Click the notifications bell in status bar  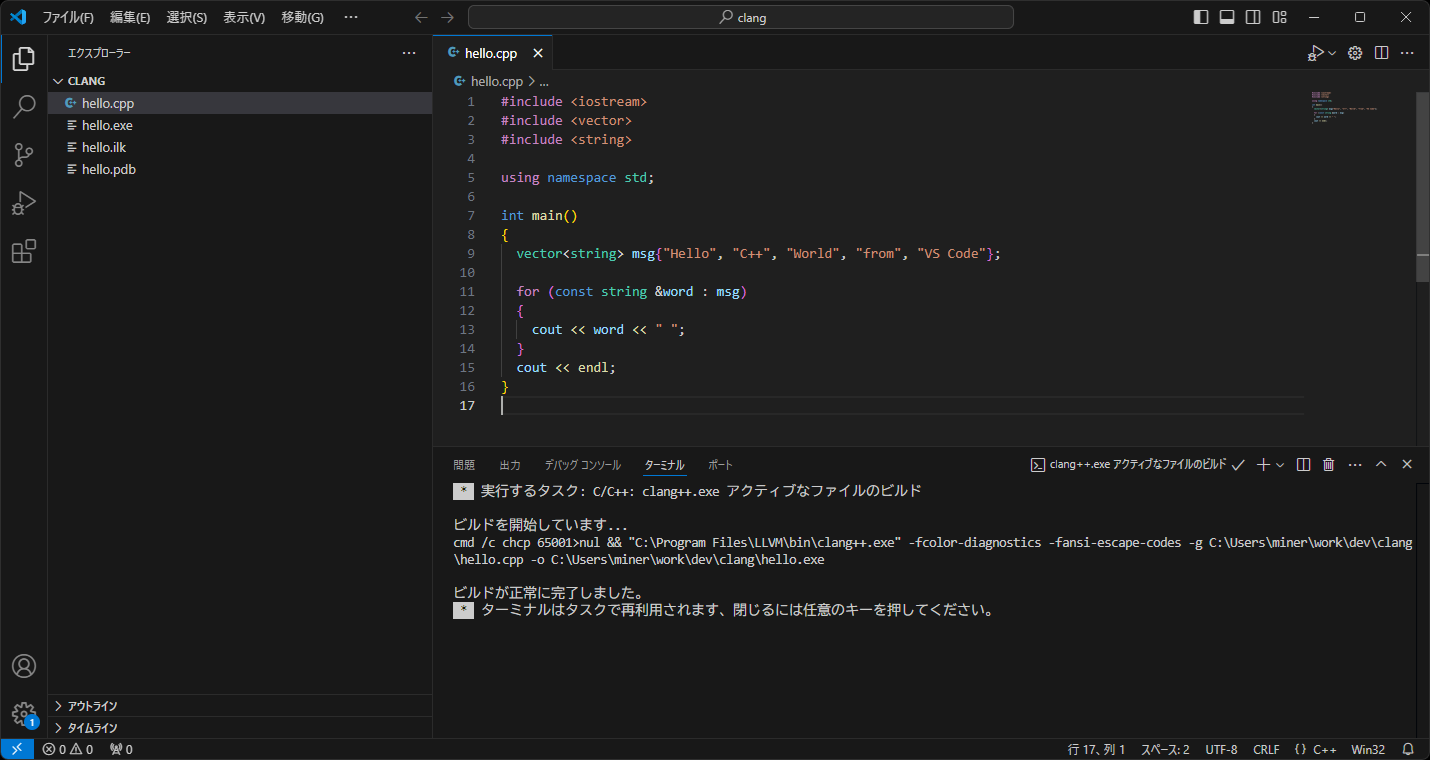click(x=1408, y=748)
